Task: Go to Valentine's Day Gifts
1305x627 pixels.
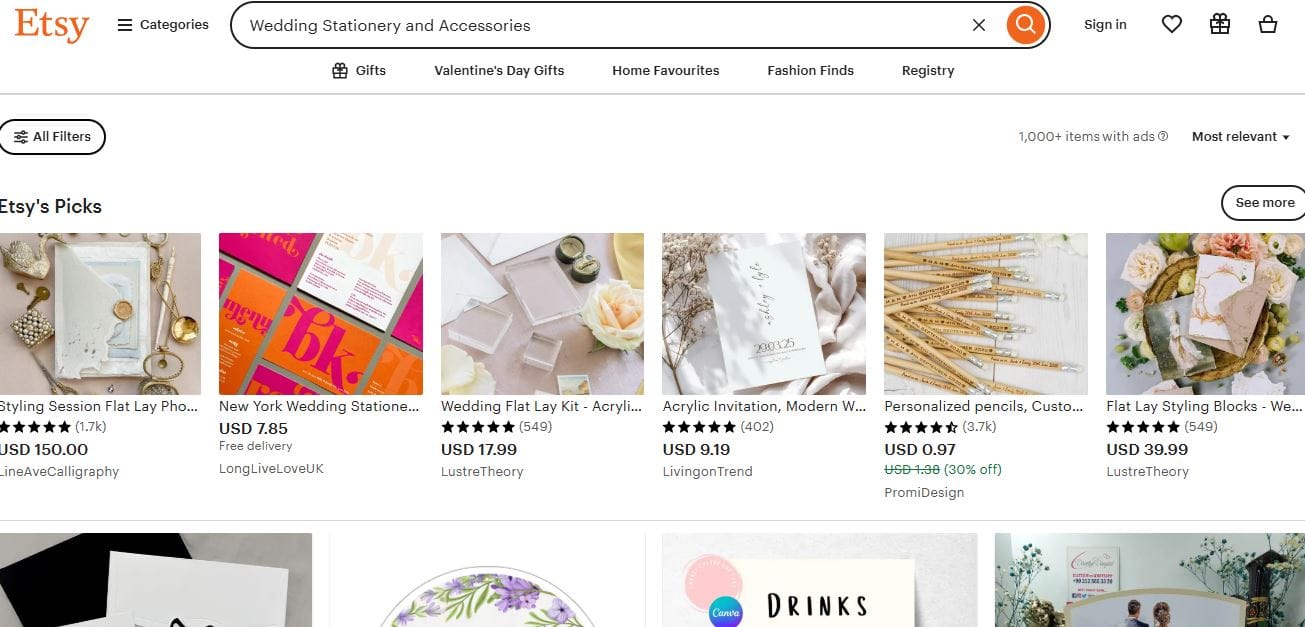Action: (499, 71)
